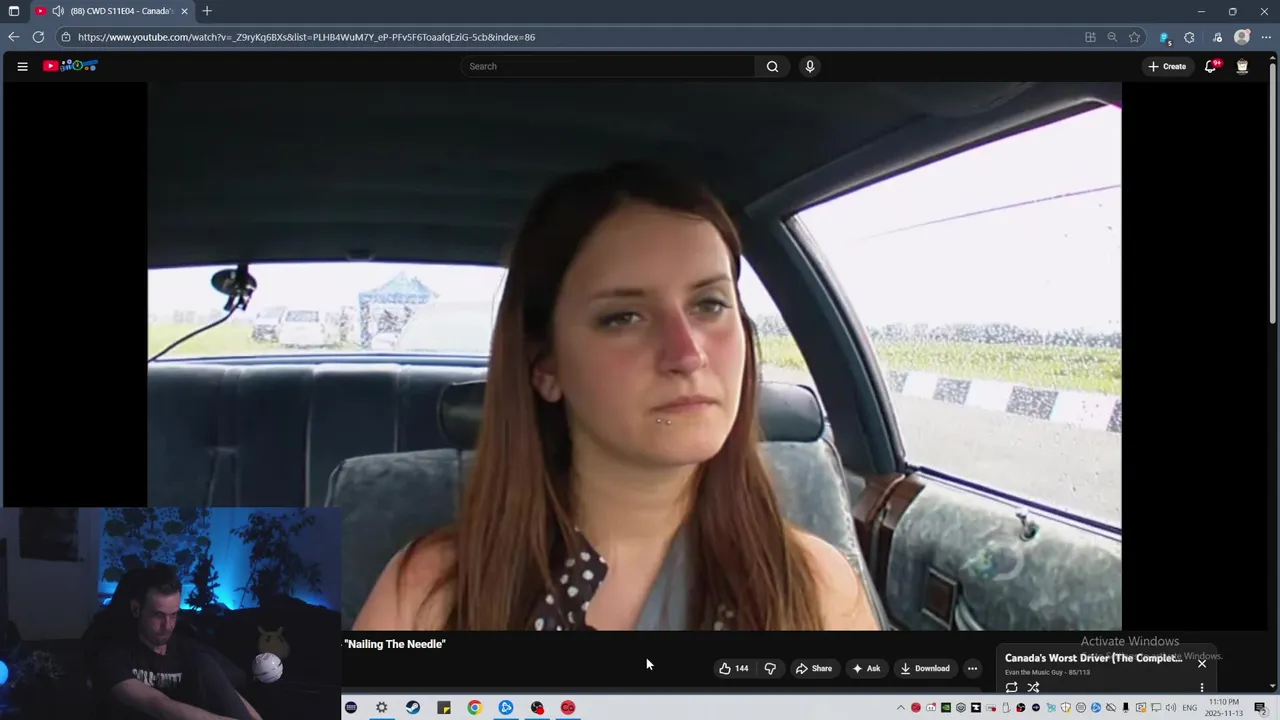Image resolution: width=1280 pixels, height=720 pixels.
Task: Open Sticky Notes from the taskbar
Action: coord(444,707)
